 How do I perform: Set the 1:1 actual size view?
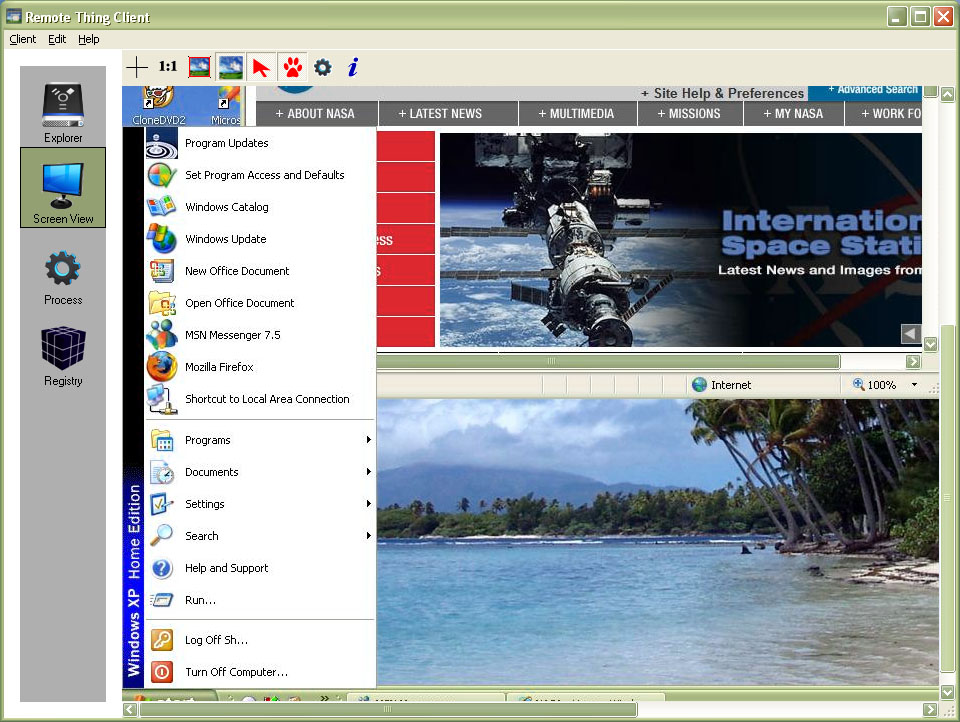(x=168, y=66)
